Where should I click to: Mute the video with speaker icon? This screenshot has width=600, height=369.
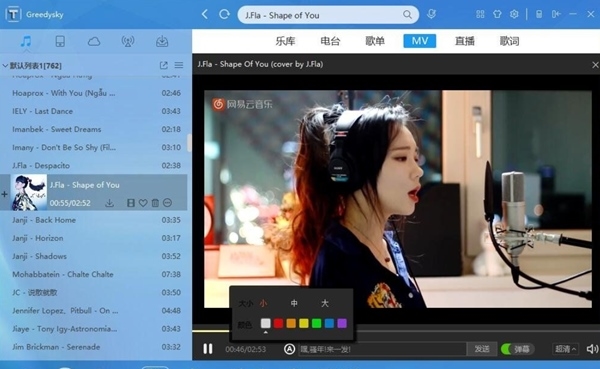(592, 349)
